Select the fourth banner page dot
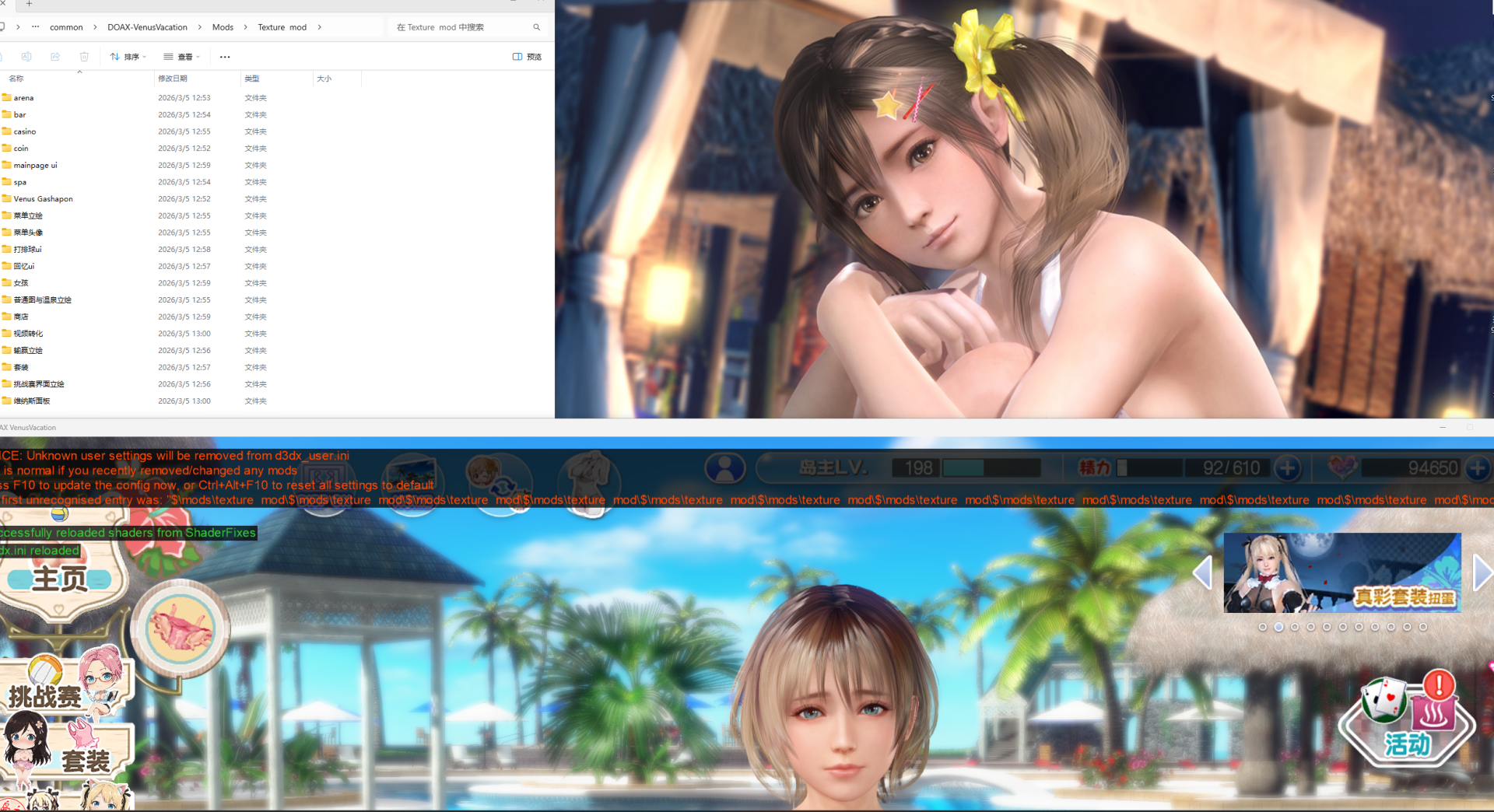1494x812 pixels. click(1311, 627)
